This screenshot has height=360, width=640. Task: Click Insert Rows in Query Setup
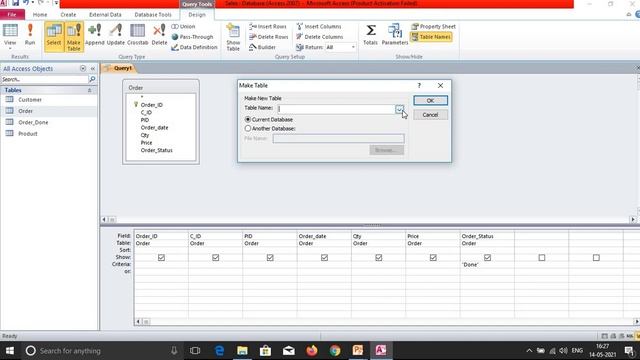pos(268,26)
